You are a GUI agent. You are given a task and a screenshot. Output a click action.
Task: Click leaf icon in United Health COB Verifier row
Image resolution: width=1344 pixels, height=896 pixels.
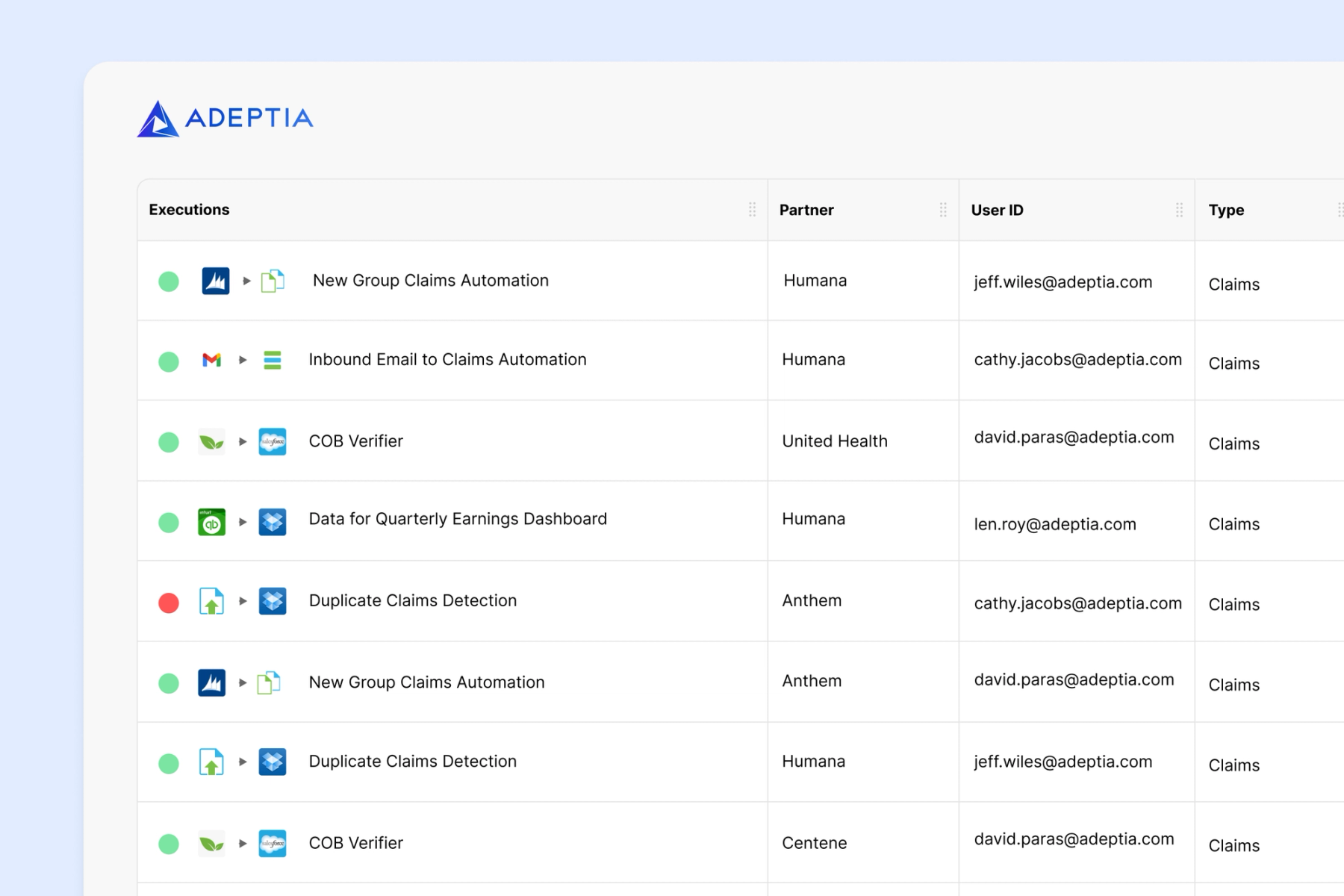click(x=212, y=442)
